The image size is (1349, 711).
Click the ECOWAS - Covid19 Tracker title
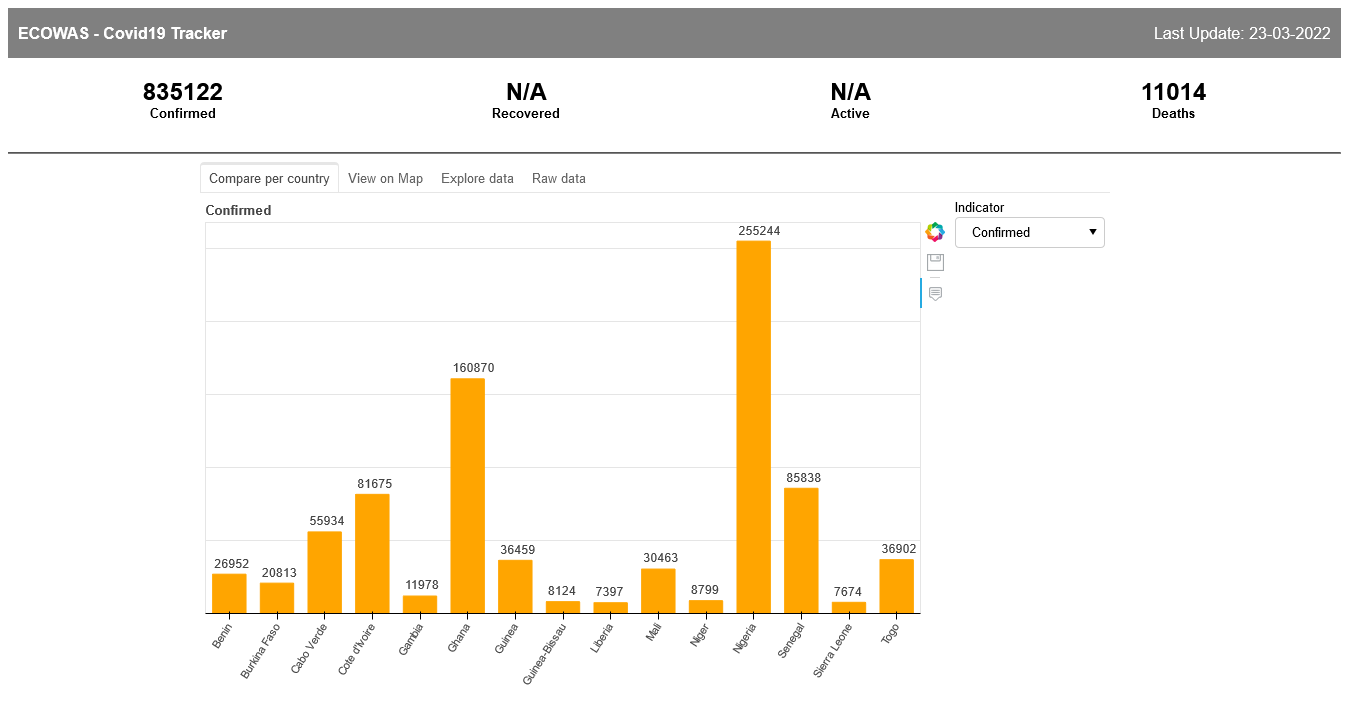click(x=122, y=33)
